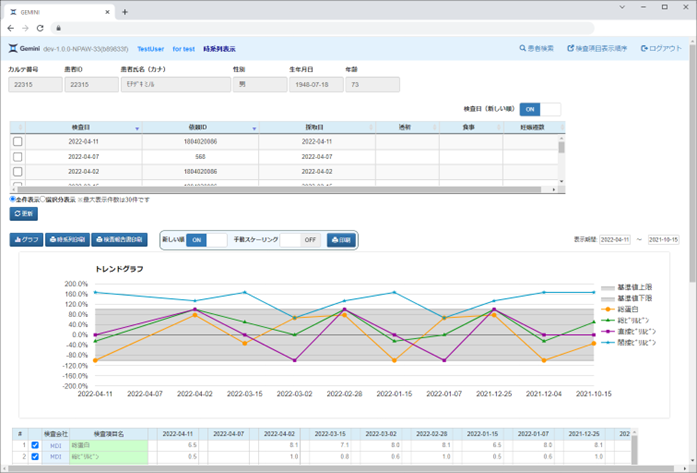
Task: Click display period end date 2021-10-15
Action: tap(664, 240)
